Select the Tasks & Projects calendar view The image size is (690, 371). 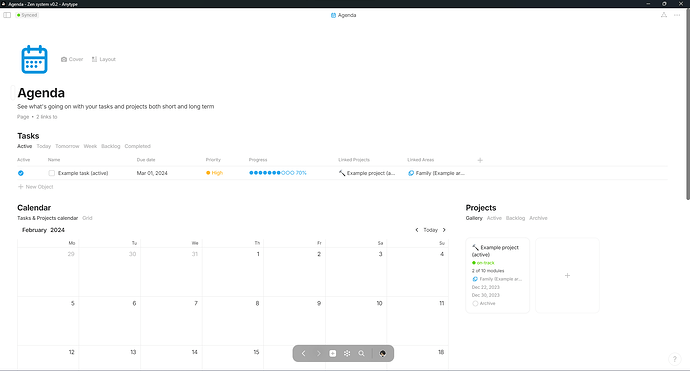pos(48,218)
